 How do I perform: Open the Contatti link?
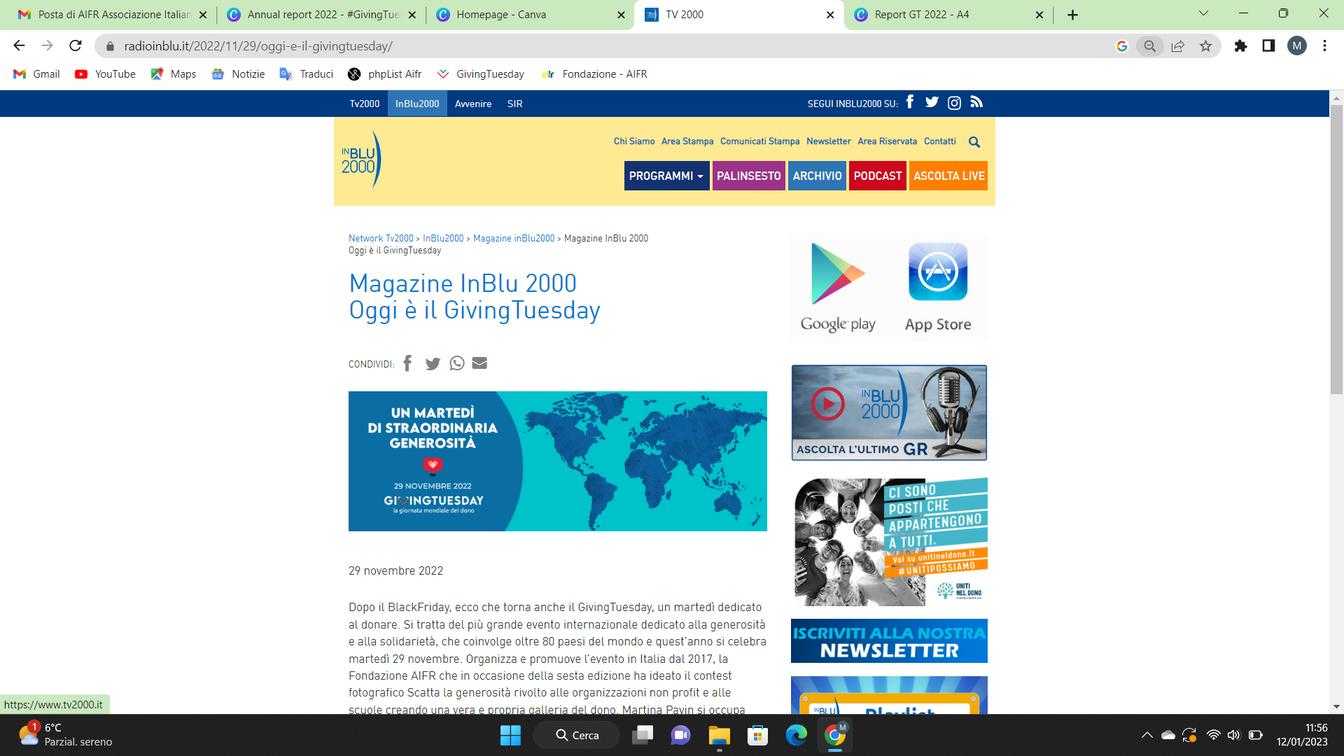(x=940, y=142)
